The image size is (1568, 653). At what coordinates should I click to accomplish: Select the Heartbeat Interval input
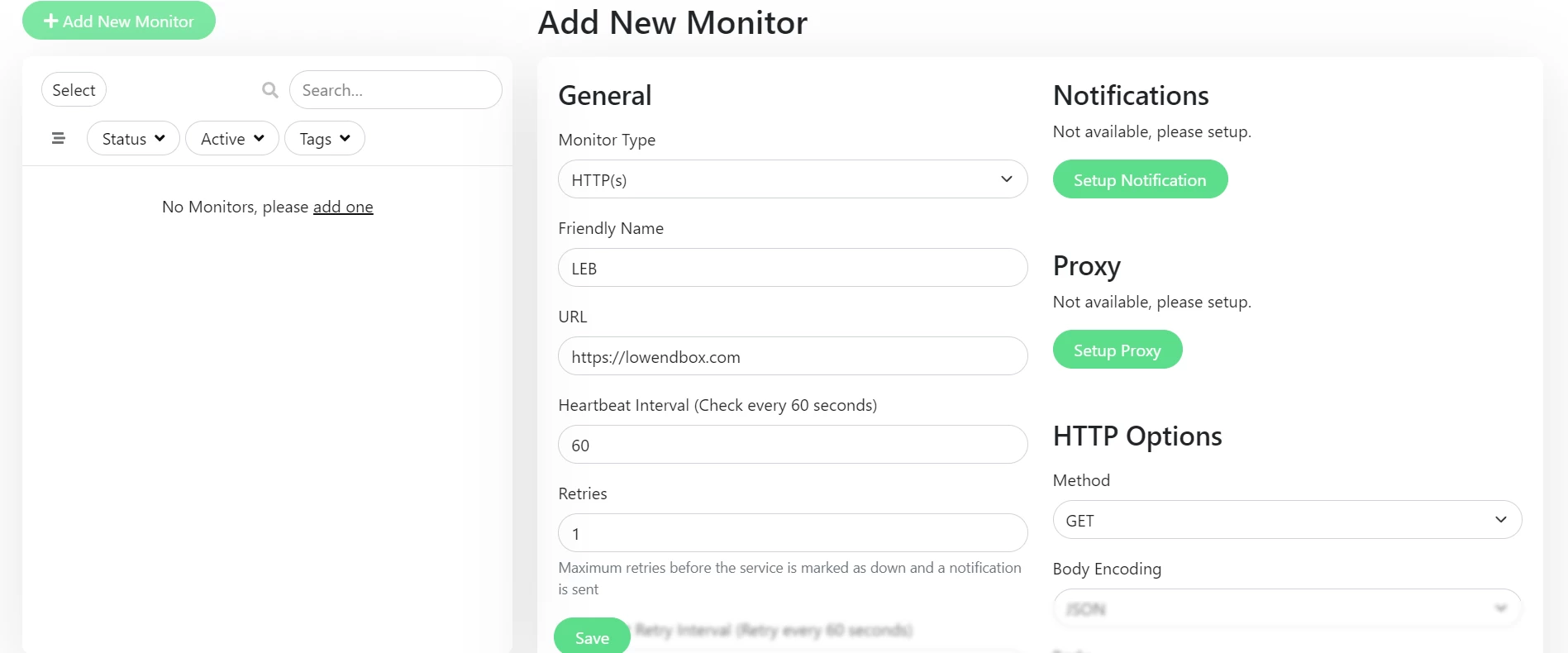pos(792,445)
